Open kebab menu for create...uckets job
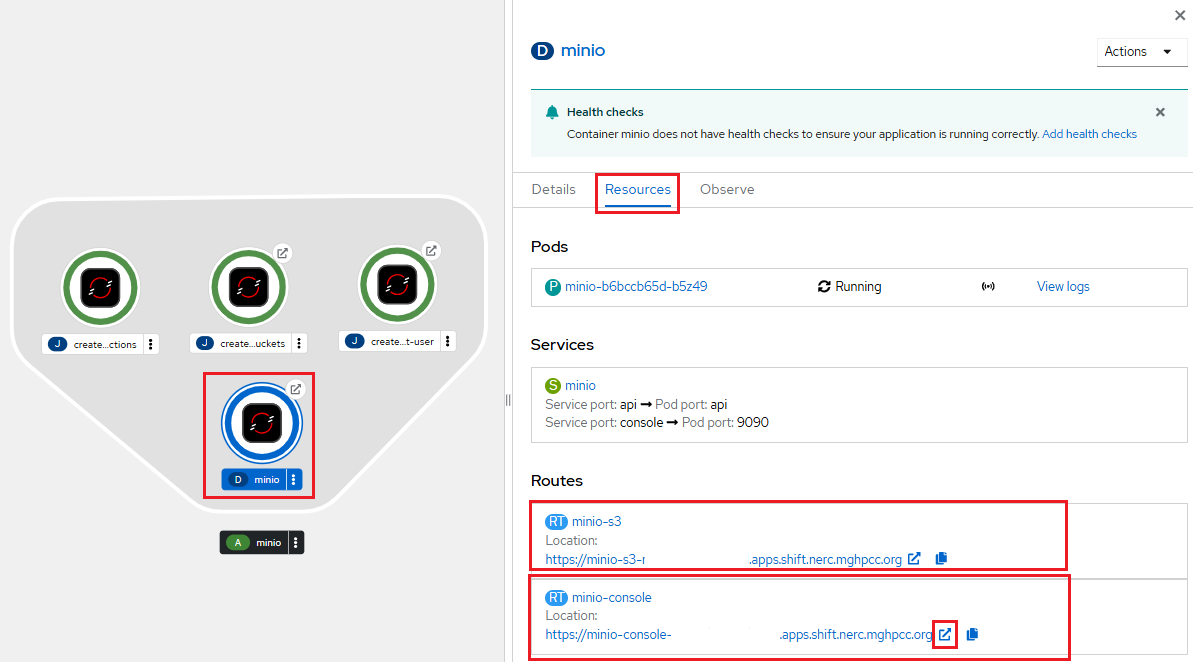 pyautogui.click(x=299, y=343)
